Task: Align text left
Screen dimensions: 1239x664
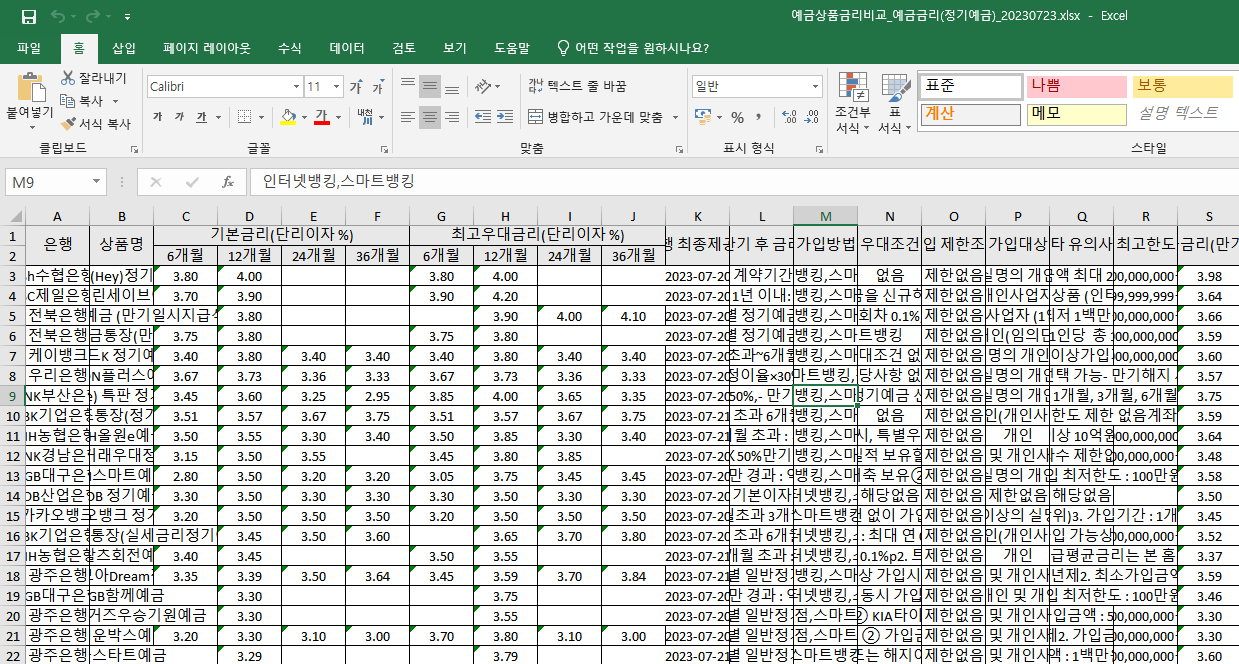Action: pyautogui.click(x=407, y=117)
